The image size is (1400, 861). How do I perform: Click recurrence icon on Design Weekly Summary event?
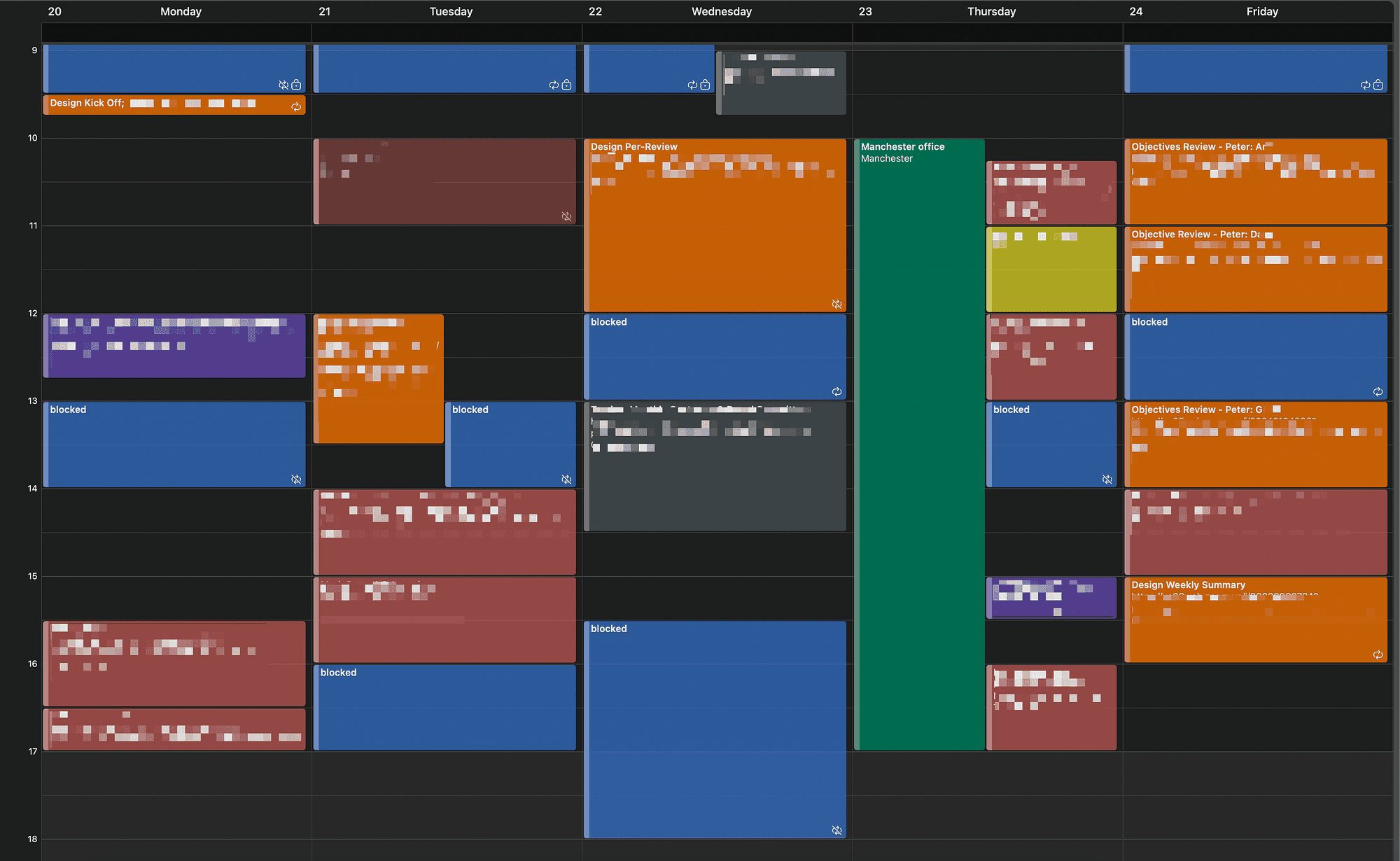click(1378, 654)
